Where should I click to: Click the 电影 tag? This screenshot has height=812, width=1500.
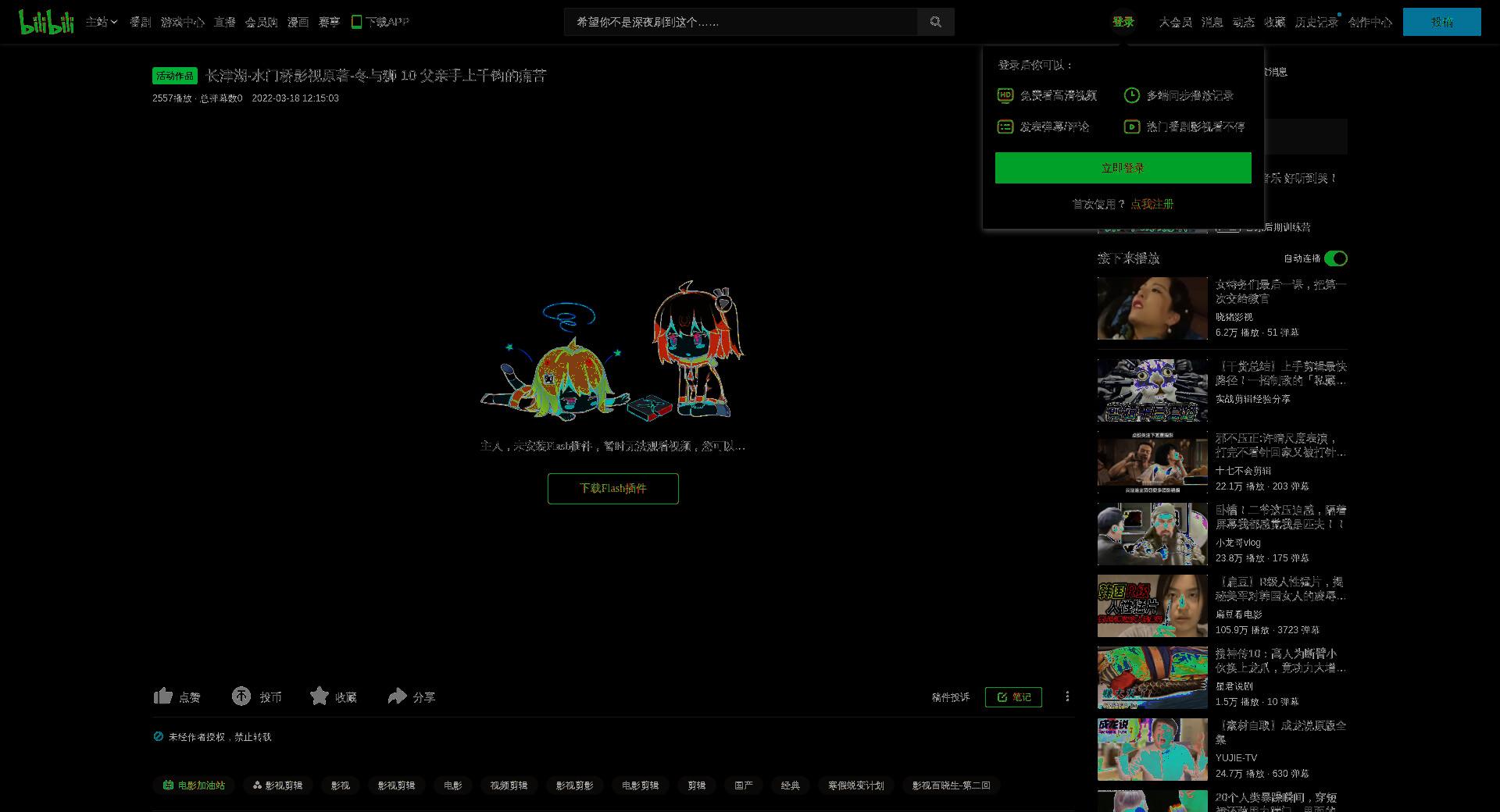tap(453, 785)
